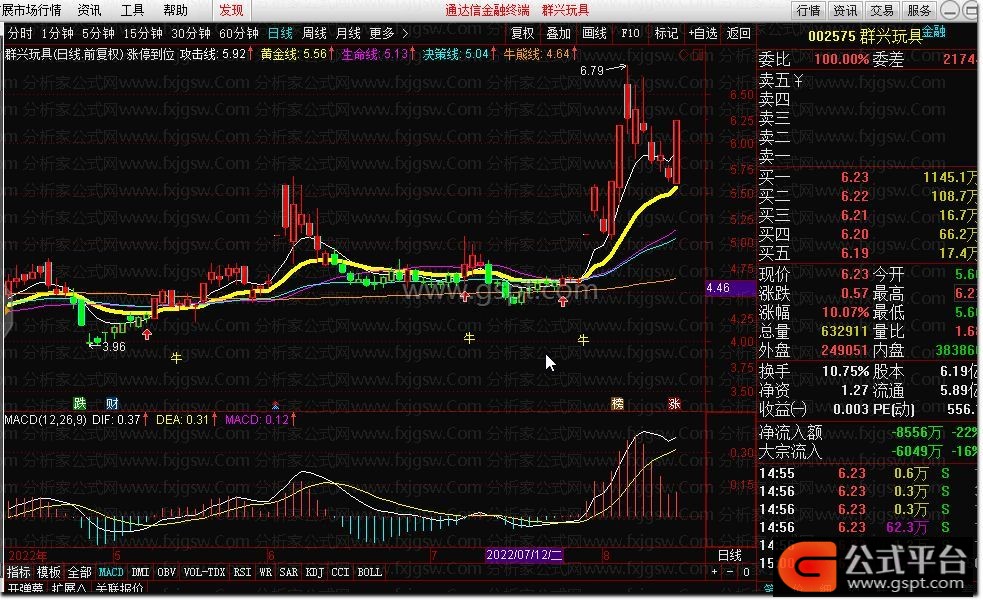Click the 买一 price 6.23

click(854, 177)
